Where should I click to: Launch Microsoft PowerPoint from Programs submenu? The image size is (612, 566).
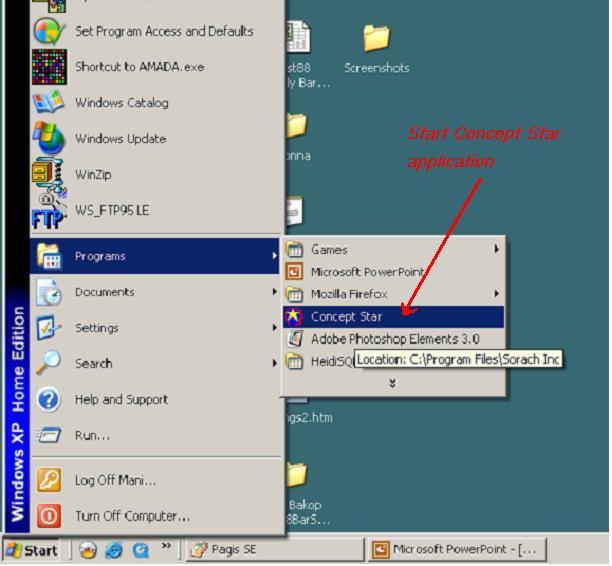click(x=393, y=272)
